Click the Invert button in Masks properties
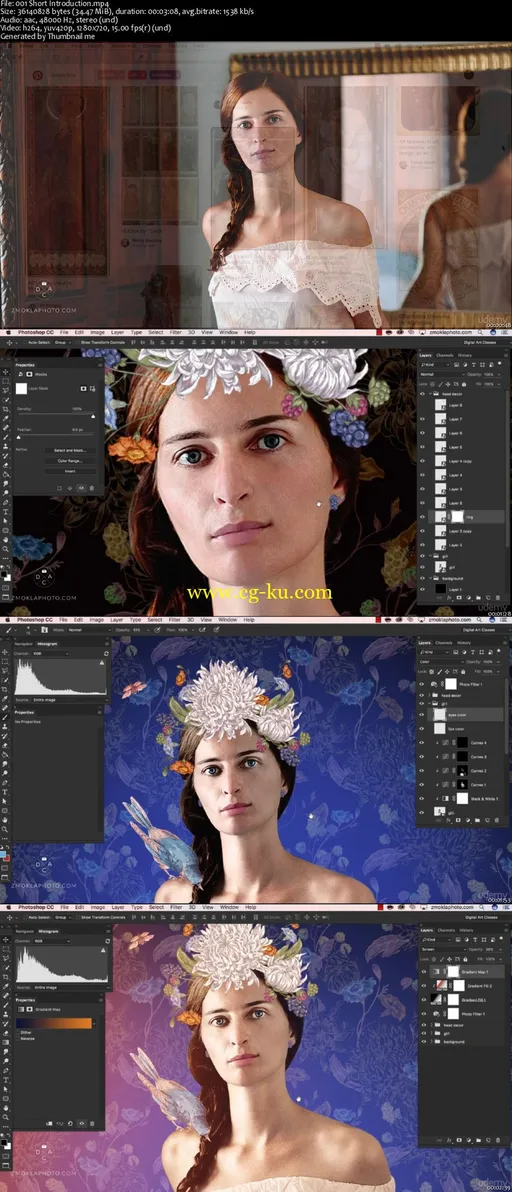This screenshot has width=512, height=1192. pyautogui.click(x=70, y=471)
